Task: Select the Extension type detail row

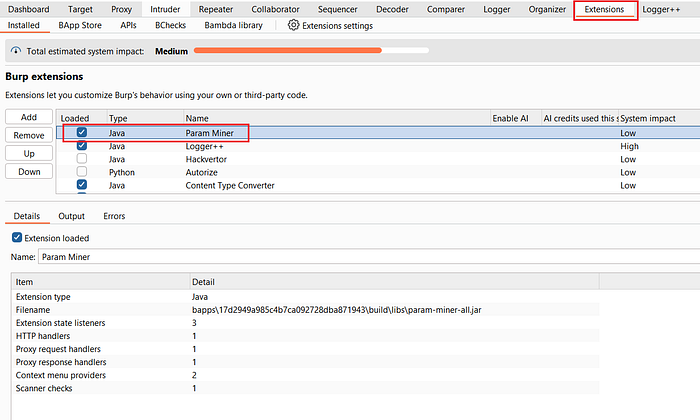Action: [306, 297]
